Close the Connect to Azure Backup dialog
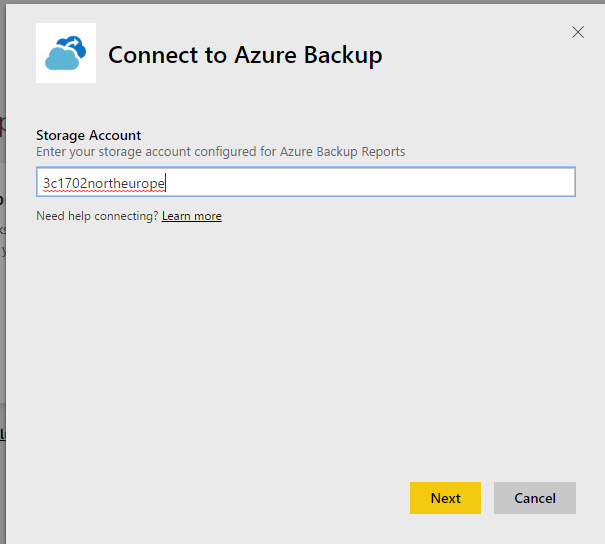This screenshot has height=544, width=605. point(577,32)
